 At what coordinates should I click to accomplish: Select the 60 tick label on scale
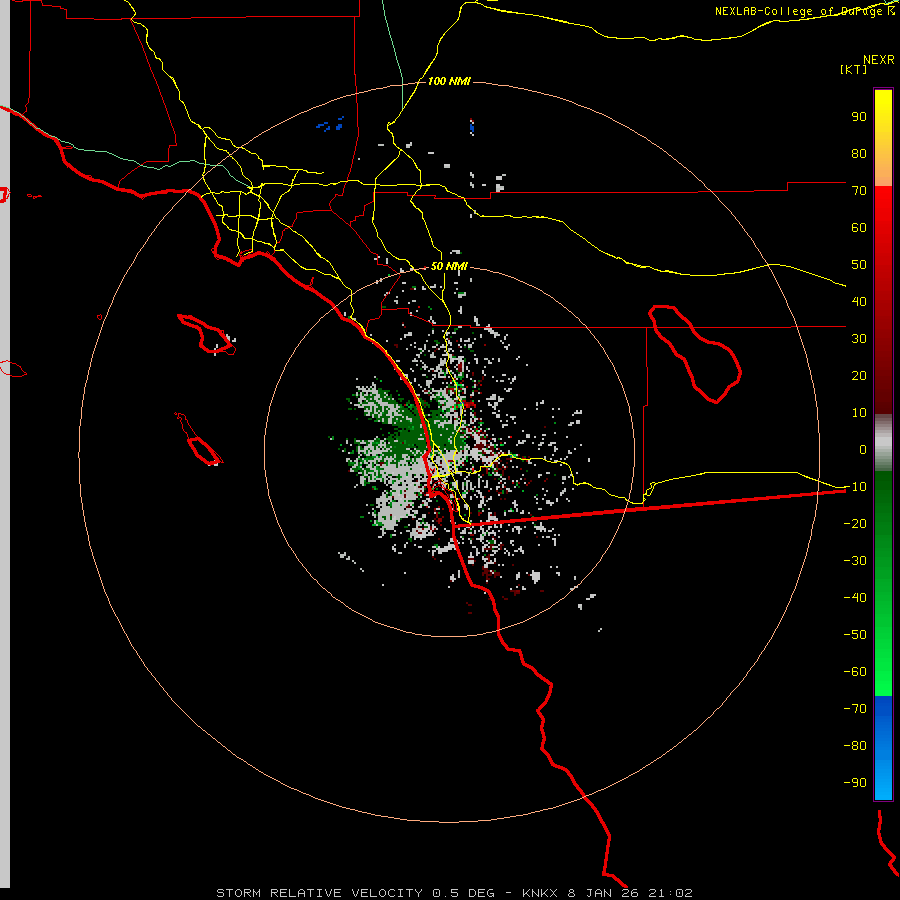click(859, 228)
